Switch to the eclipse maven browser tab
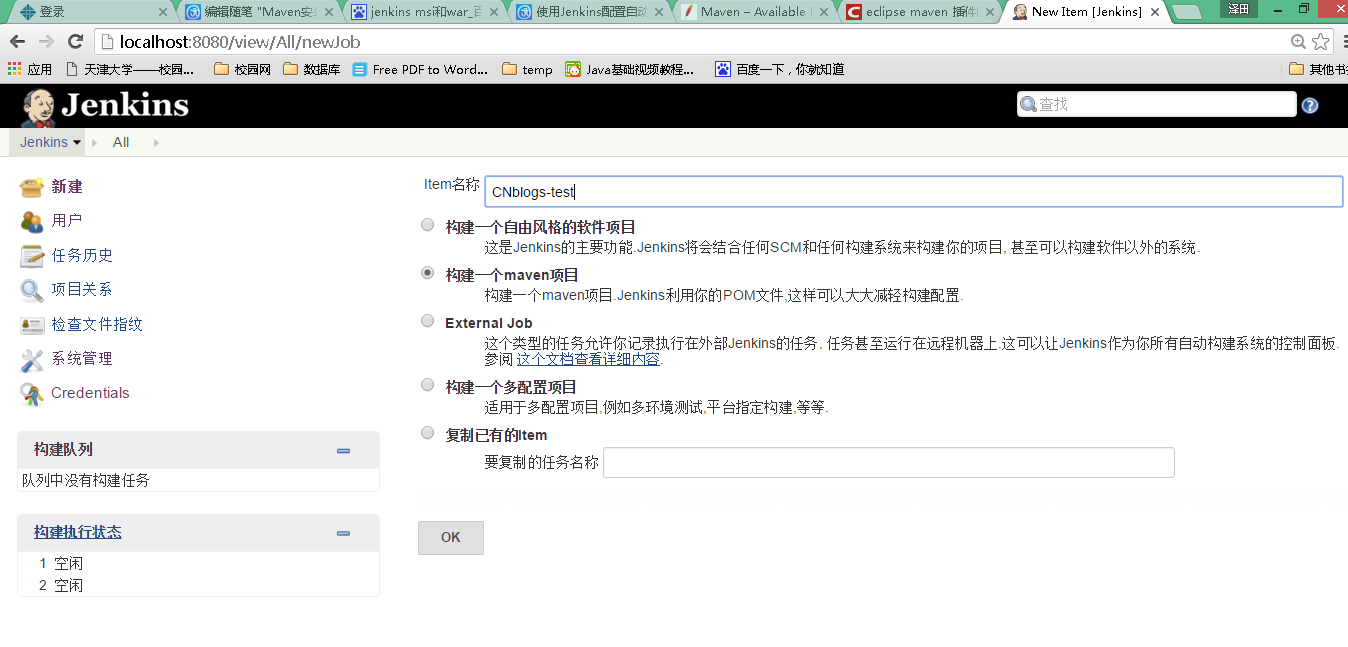Viewport: 1348px width, 647px height. pyautogui.click(x=919, y=12)
